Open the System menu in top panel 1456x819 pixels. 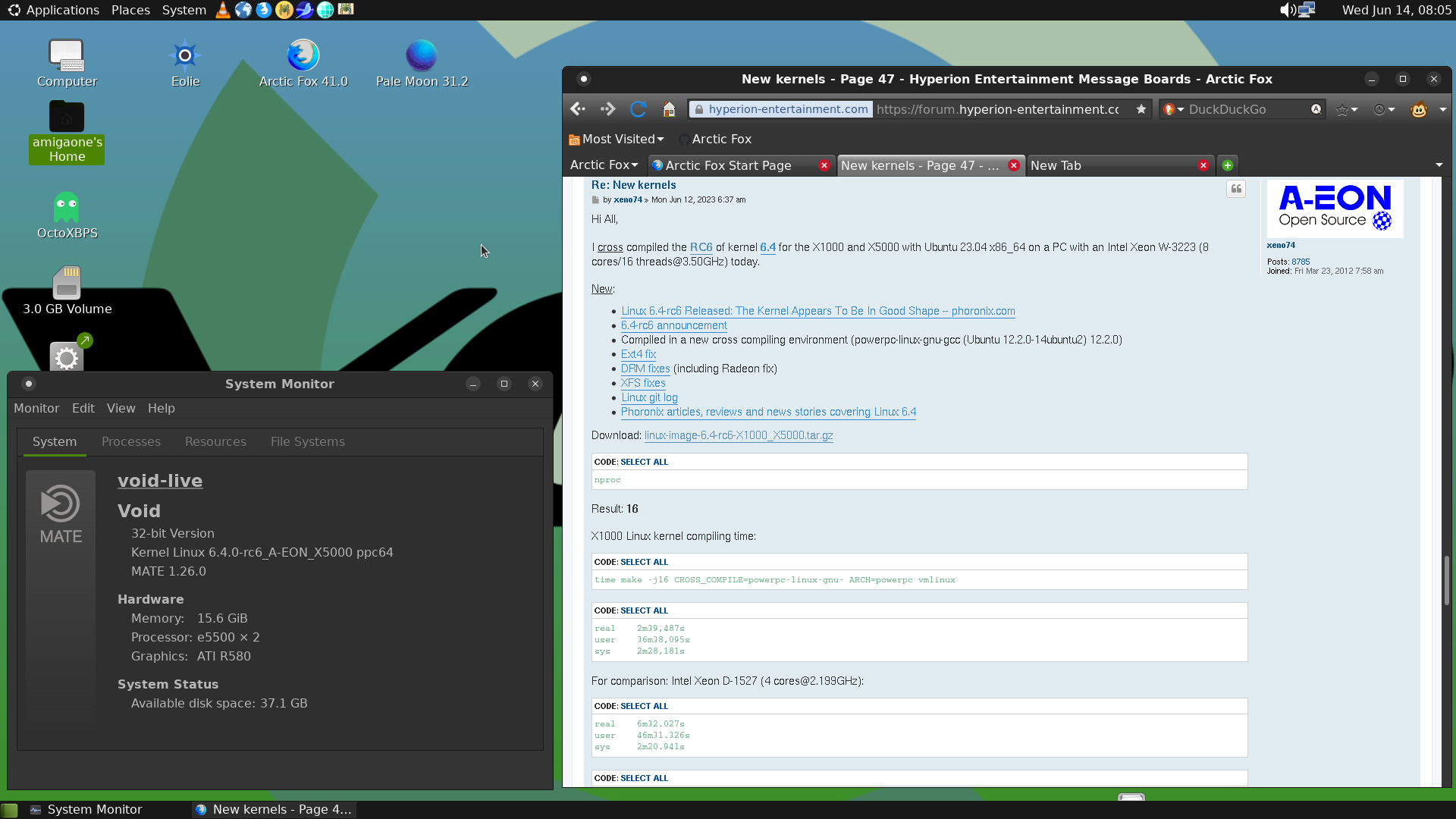pyautogui.click(x=184, y=10)
